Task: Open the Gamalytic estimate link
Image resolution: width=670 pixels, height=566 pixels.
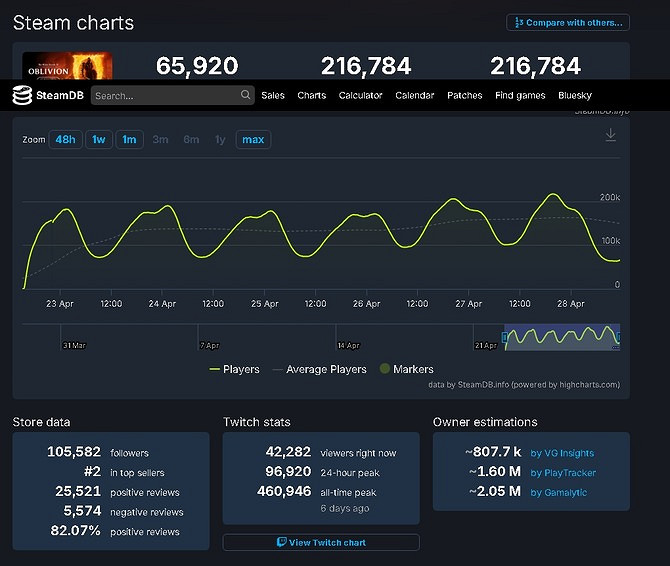Action: pos(558,492)
